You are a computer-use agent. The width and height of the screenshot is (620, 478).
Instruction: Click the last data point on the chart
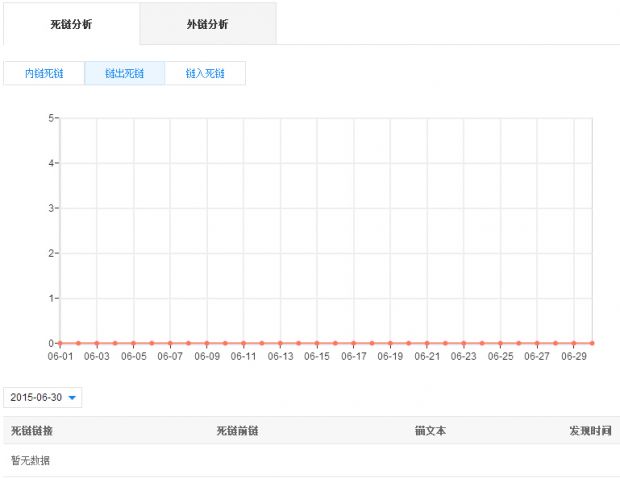point(593,343)
